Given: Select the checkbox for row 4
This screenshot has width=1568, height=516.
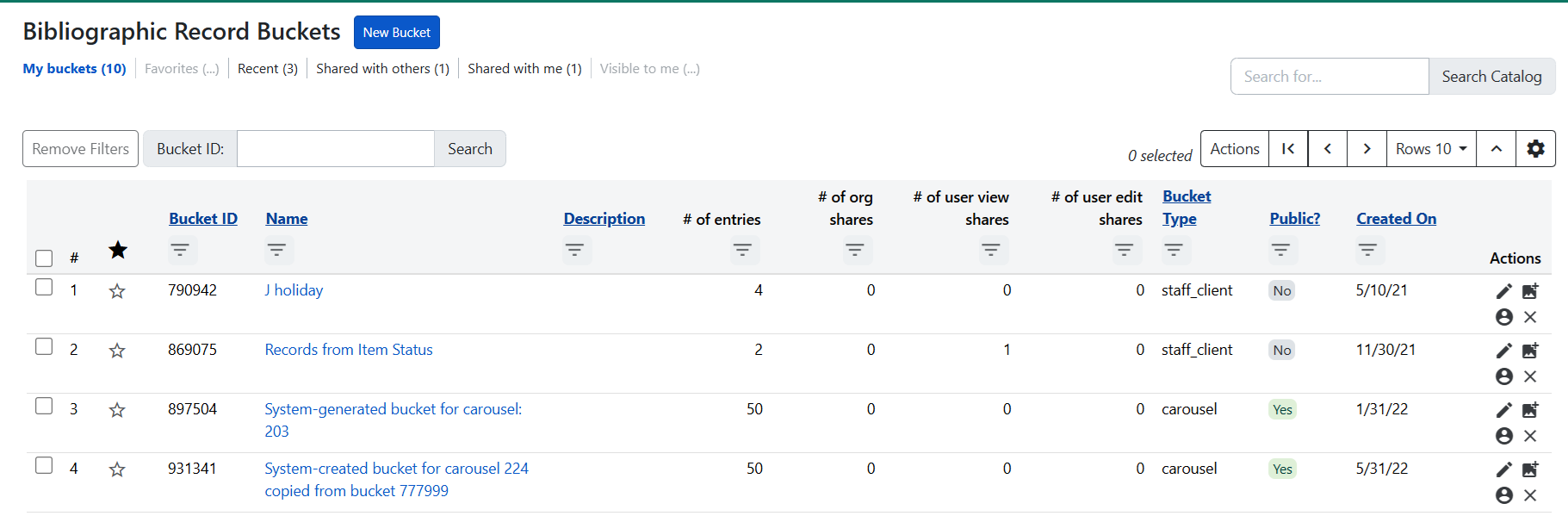Looking at the screenshot, I should 44,466.
